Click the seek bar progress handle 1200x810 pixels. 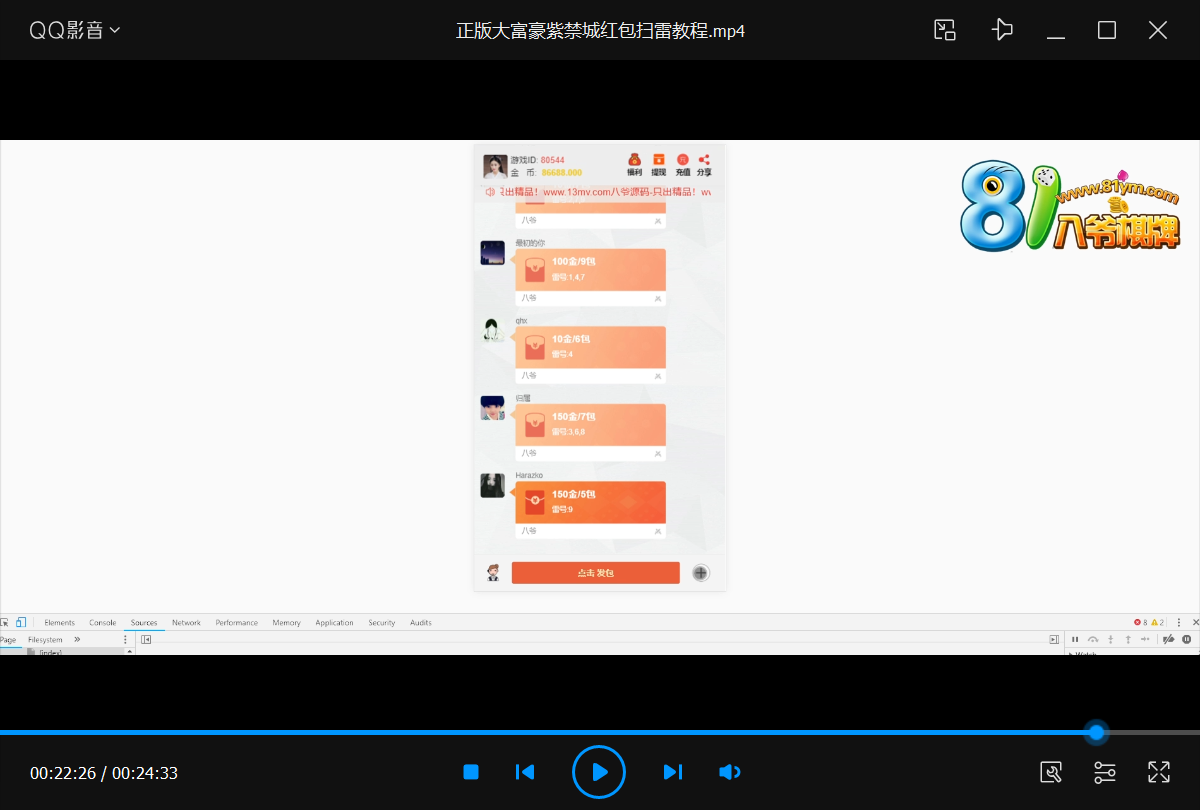[1097, 733]
